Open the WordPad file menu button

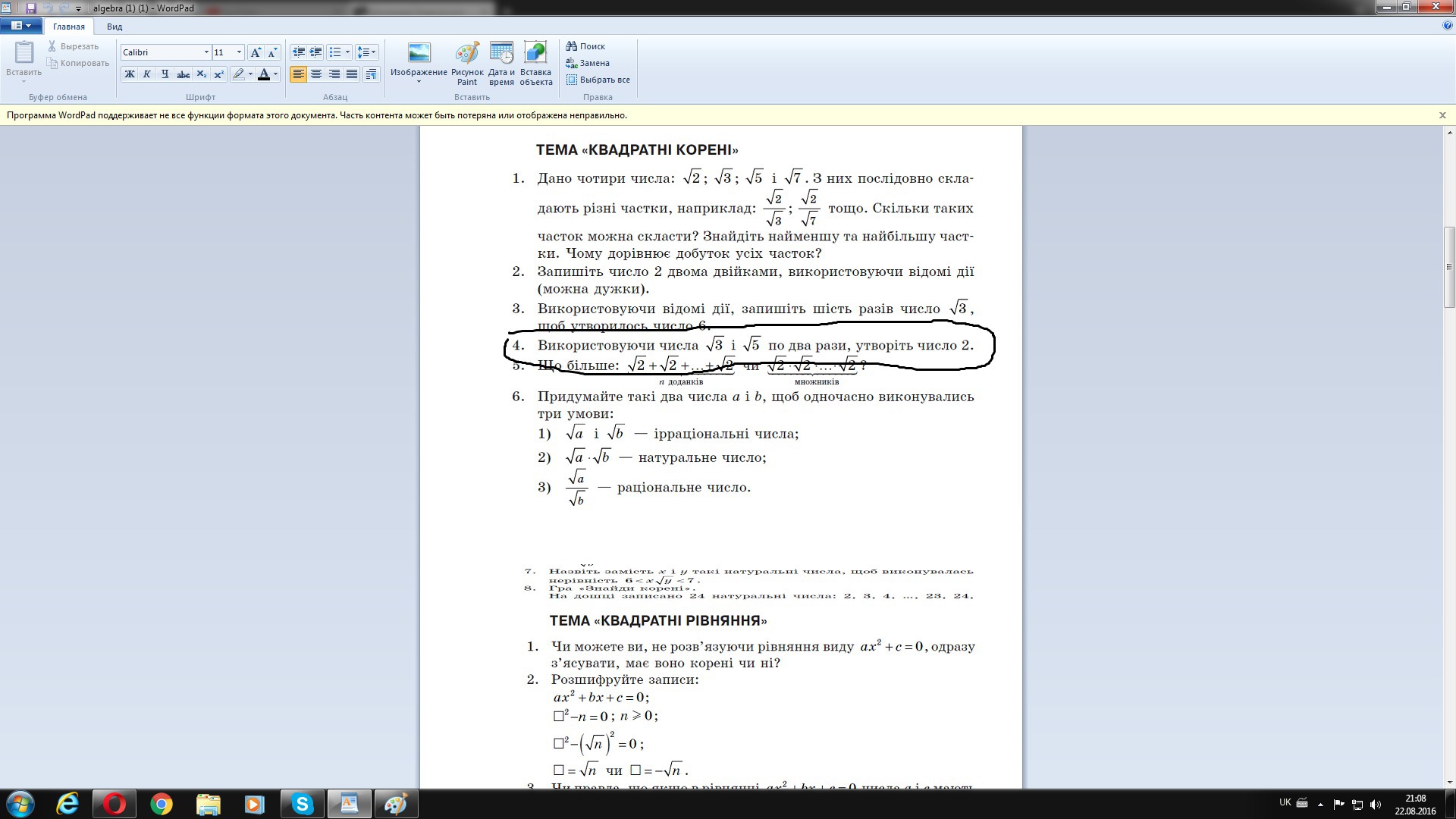21,26
